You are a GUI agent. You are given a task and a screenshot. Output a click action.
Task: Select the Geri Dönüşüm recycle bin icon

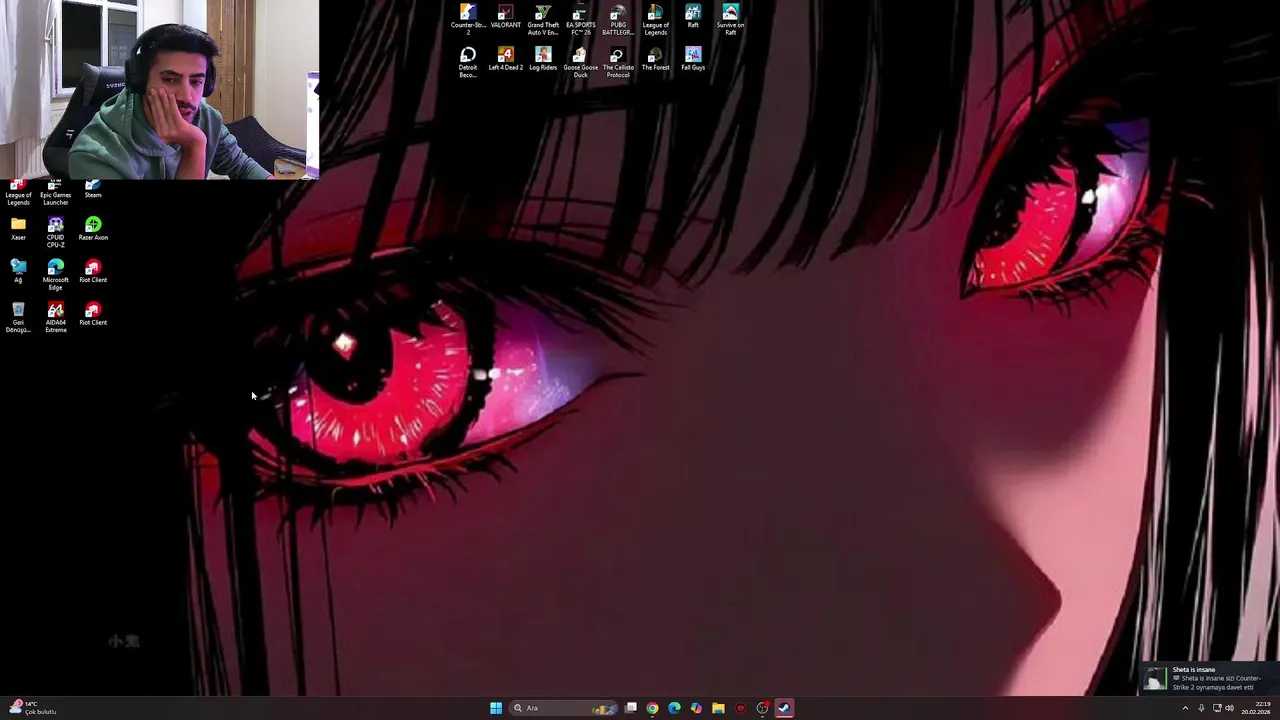point(18,317)
